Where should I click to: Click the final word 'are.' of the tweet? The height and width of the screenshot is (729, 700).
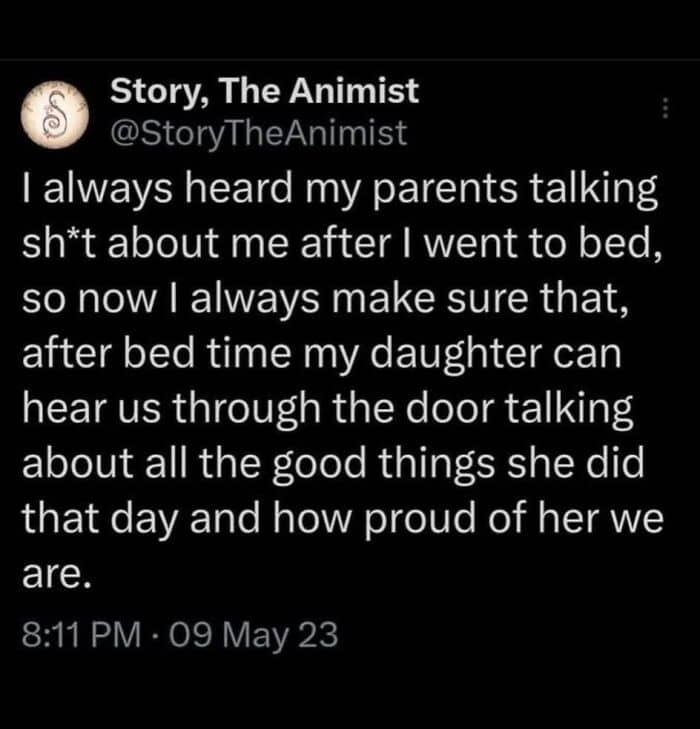coord(56,575)
